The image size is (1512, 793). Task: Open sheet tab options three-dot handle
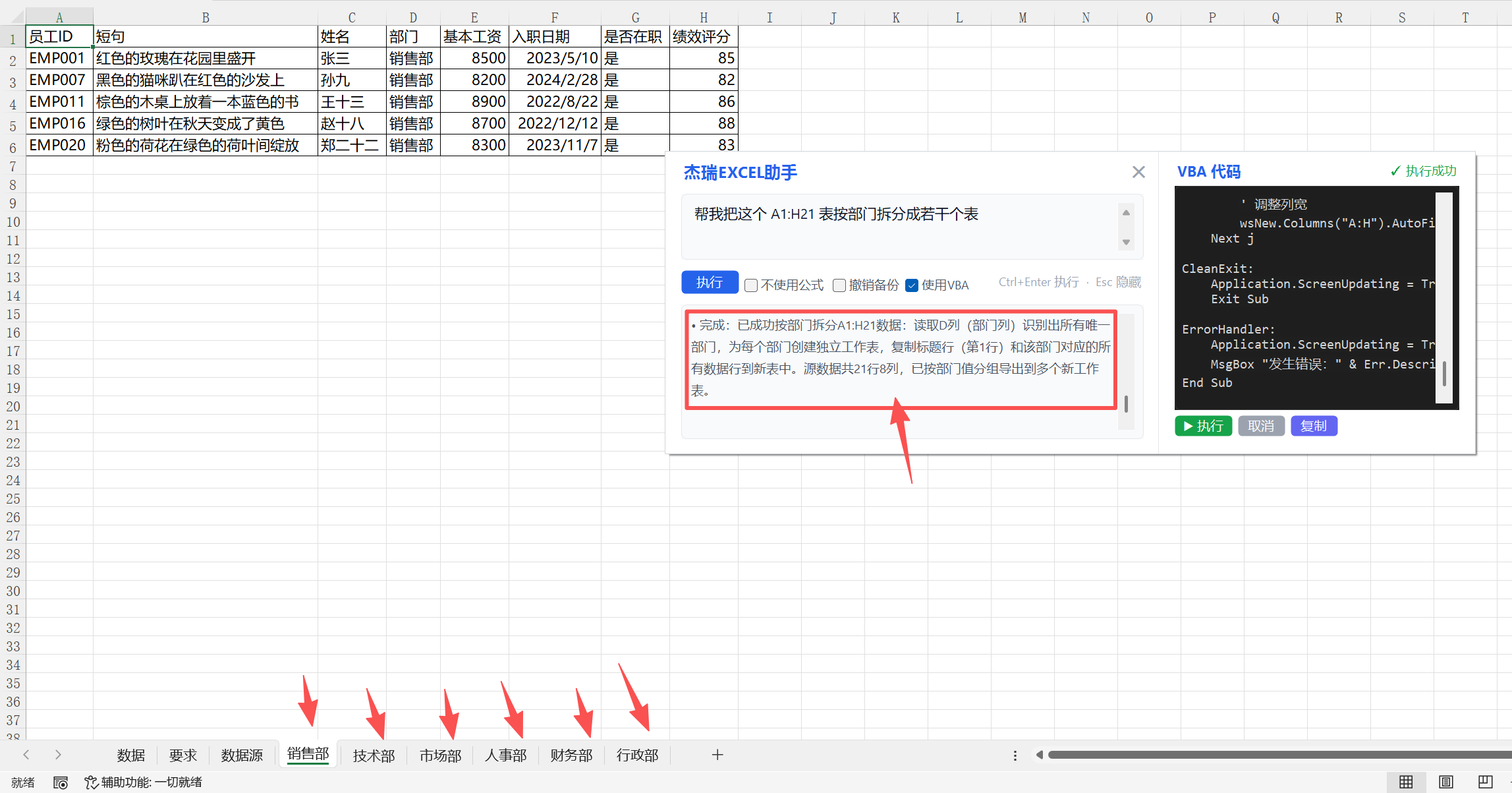(1015, 755)
